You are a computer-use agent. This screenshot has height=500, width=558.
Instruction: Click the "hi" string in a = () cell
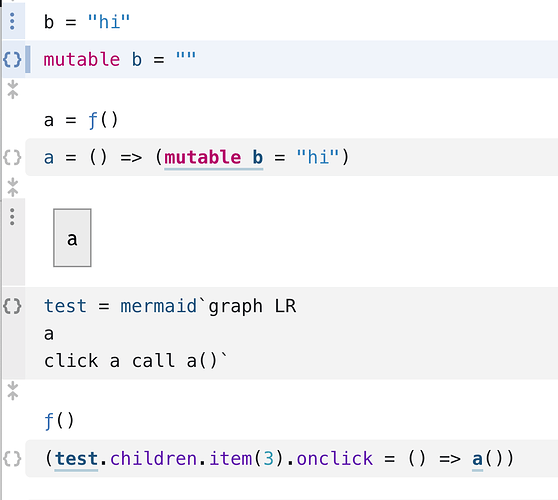tap(318, 157)
